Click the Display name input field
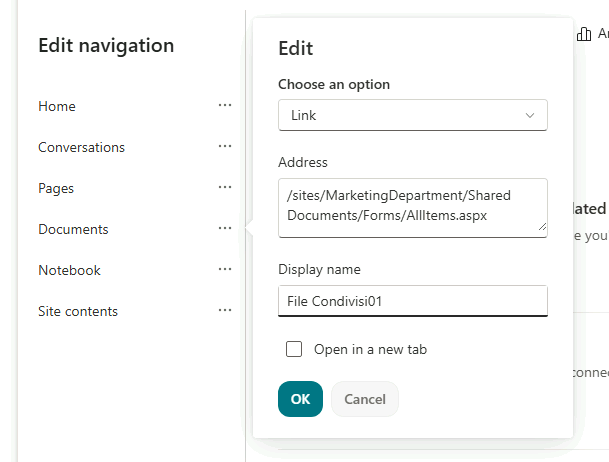Screen dimensions: 609x462 (413, 301)
